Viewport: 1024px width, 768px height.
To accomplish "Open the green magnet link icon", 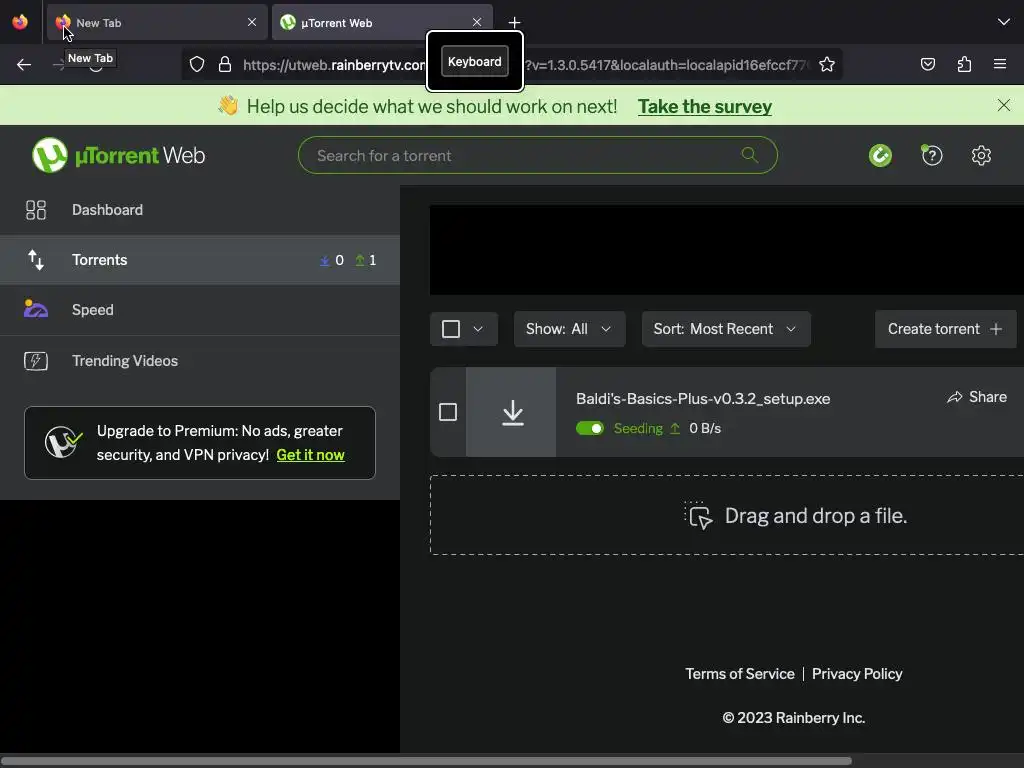I will pyautogui.click(x=880, y=155).
